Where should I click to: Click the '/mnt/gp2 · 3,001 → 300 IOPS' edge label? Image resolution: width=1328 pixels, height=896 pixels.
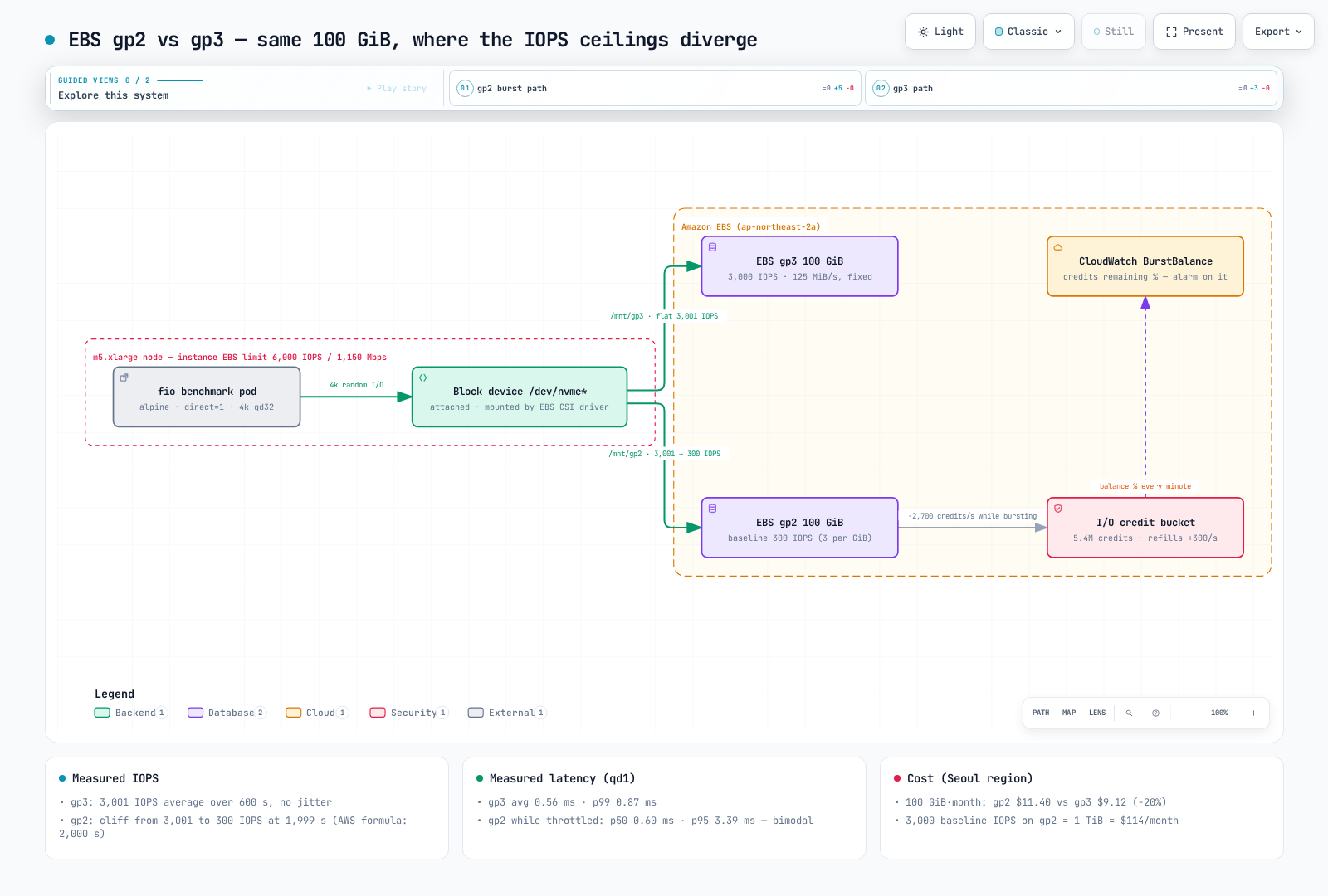point(665,454)
